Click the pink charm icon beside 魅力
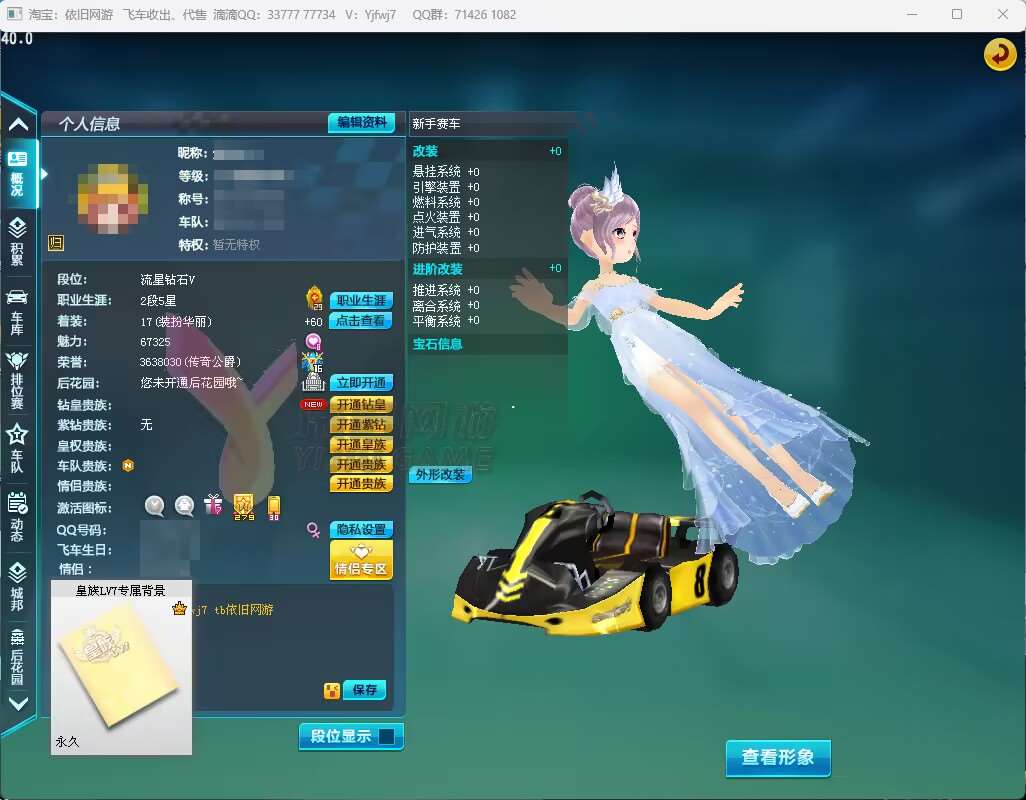Image resolution: width=1026 pixels, height=800 pixels. pyautogui.click(x=313, y=341)
